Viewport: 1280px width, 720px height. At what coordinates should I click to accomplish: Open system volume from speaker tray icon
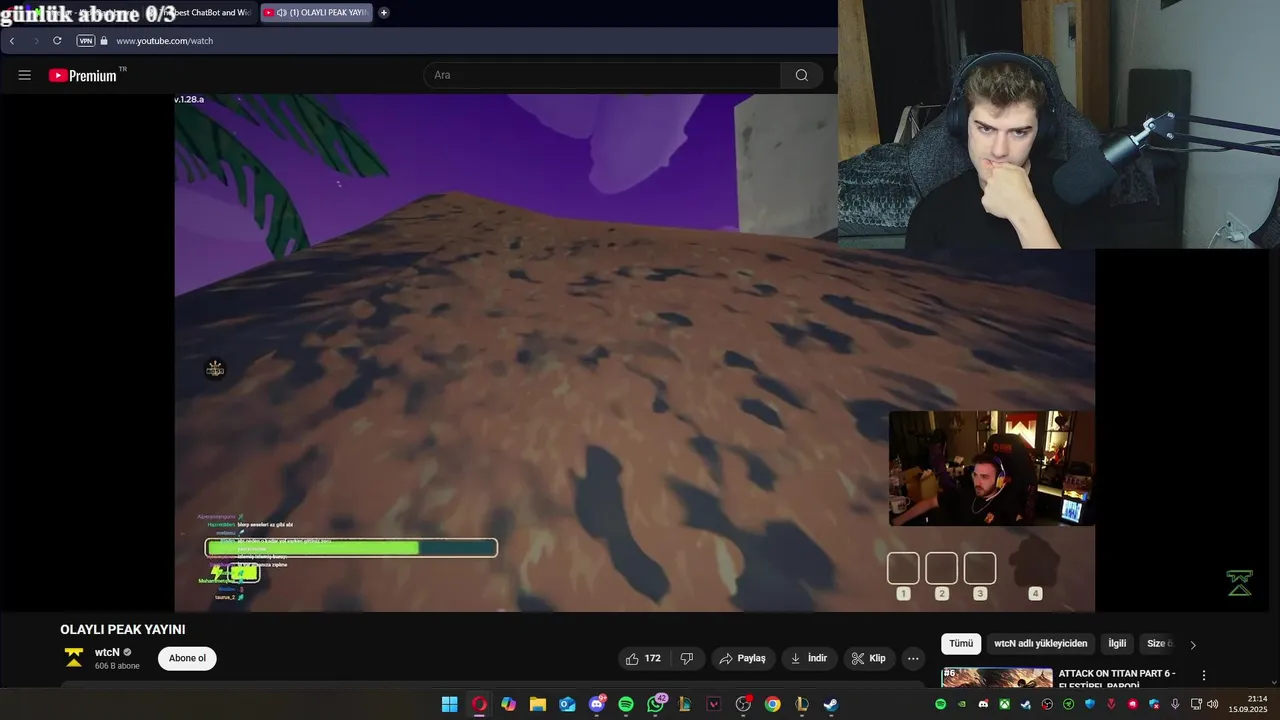tap(1212, 704)
